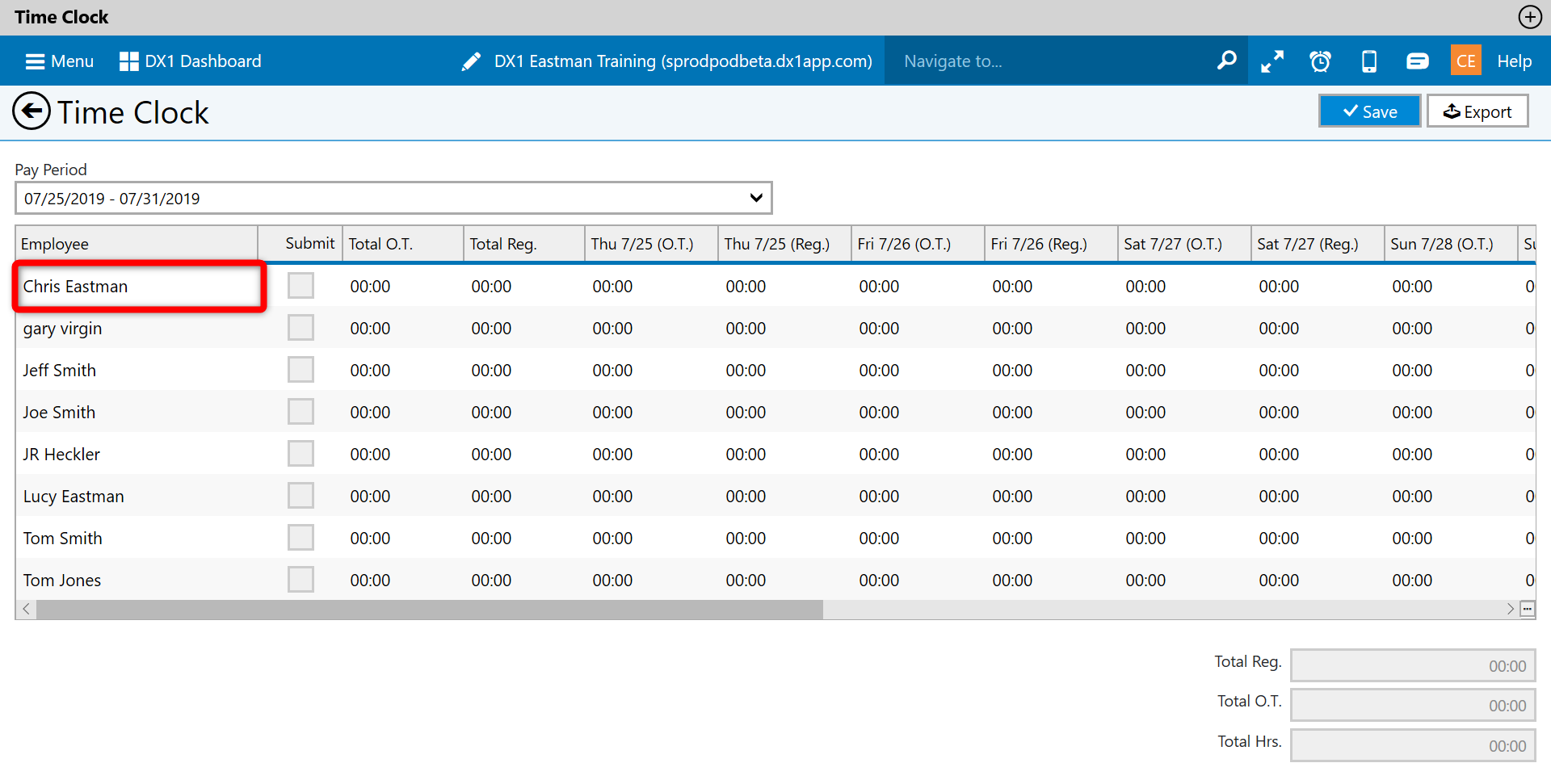Open the alarm clock icon
1551x784 pixels.
click(1320, 61)
